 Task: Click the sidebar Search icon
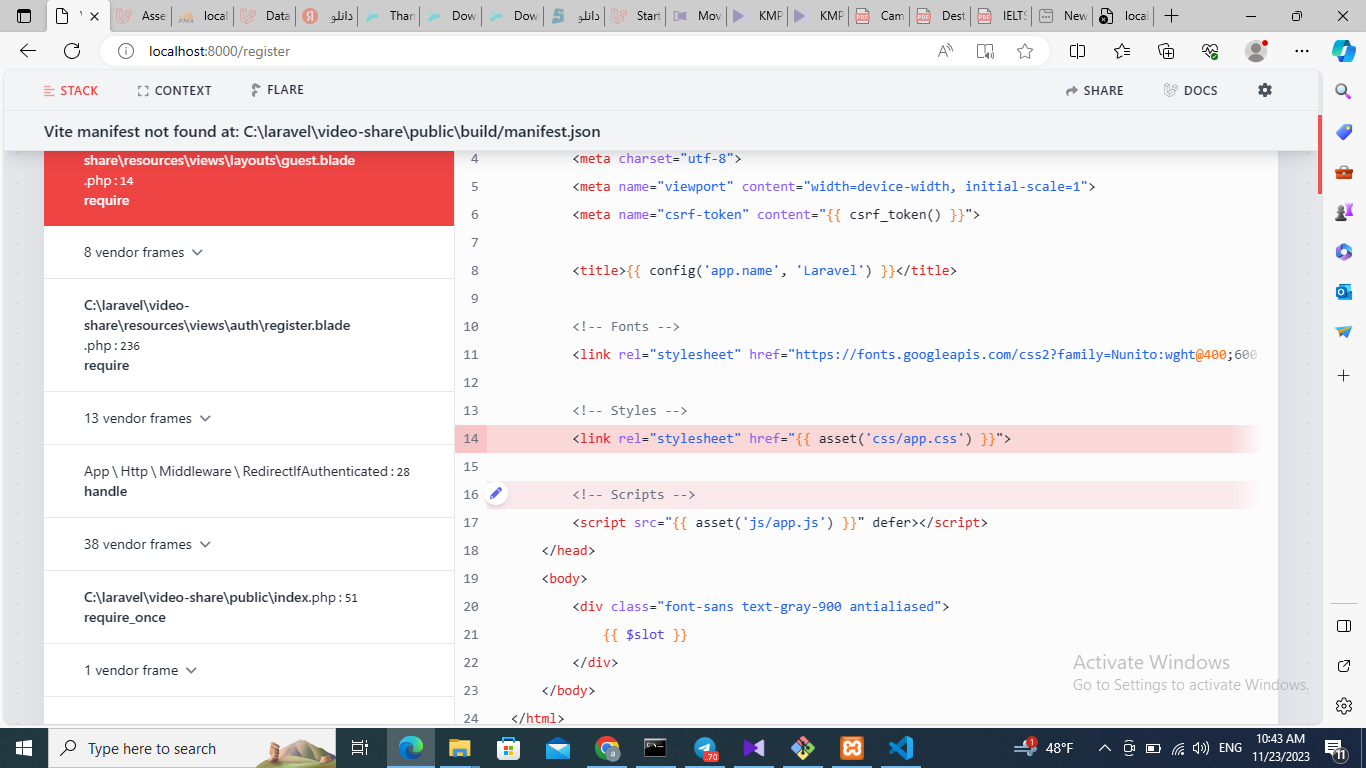click(x=1344, y=92)
